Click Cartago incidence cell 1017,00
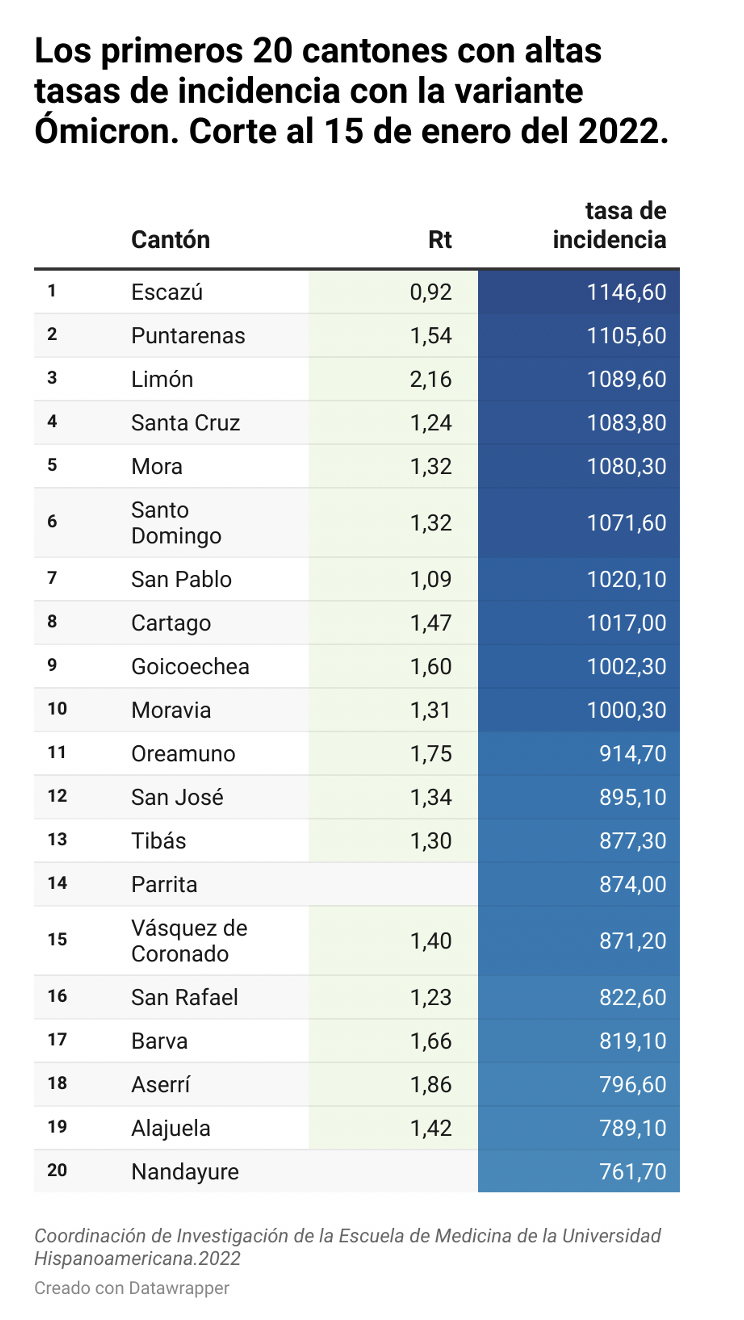744x1320 pixels. [579, 623]
